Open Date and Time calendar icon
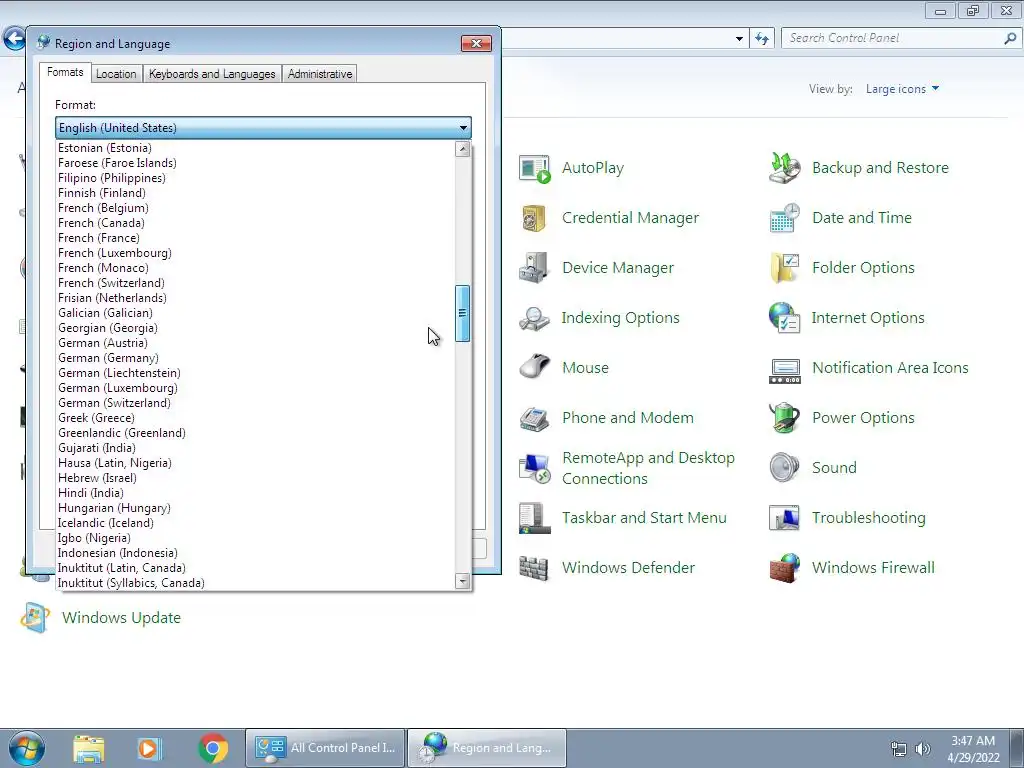Screen dimensions: 1024x768 [784, 218]
